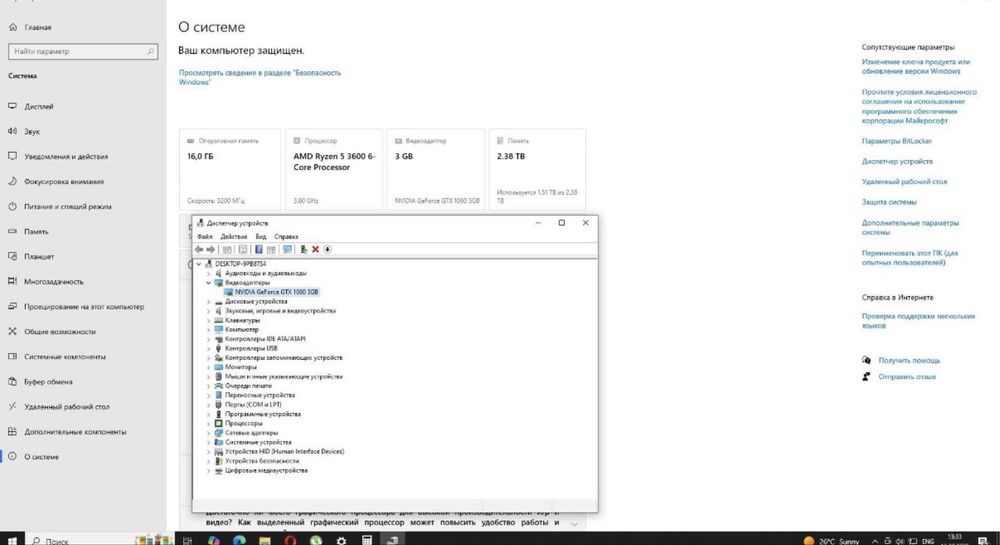Click the Оперативная память 16,0 ГБ card
Image resolution: width=1000 pixels, height=545 pixels.
[230, 170]
